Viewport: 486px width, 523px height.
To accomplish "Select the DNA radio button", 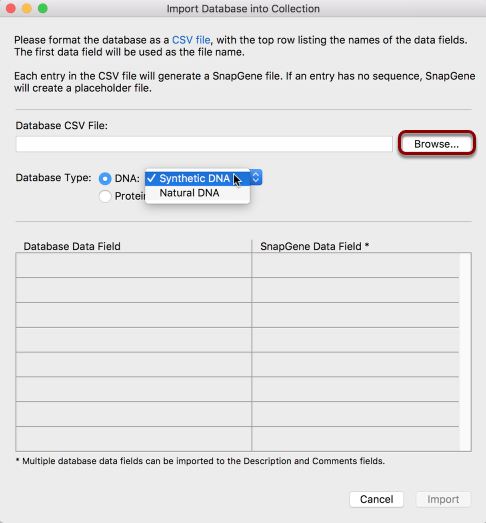I will point(105,179).
